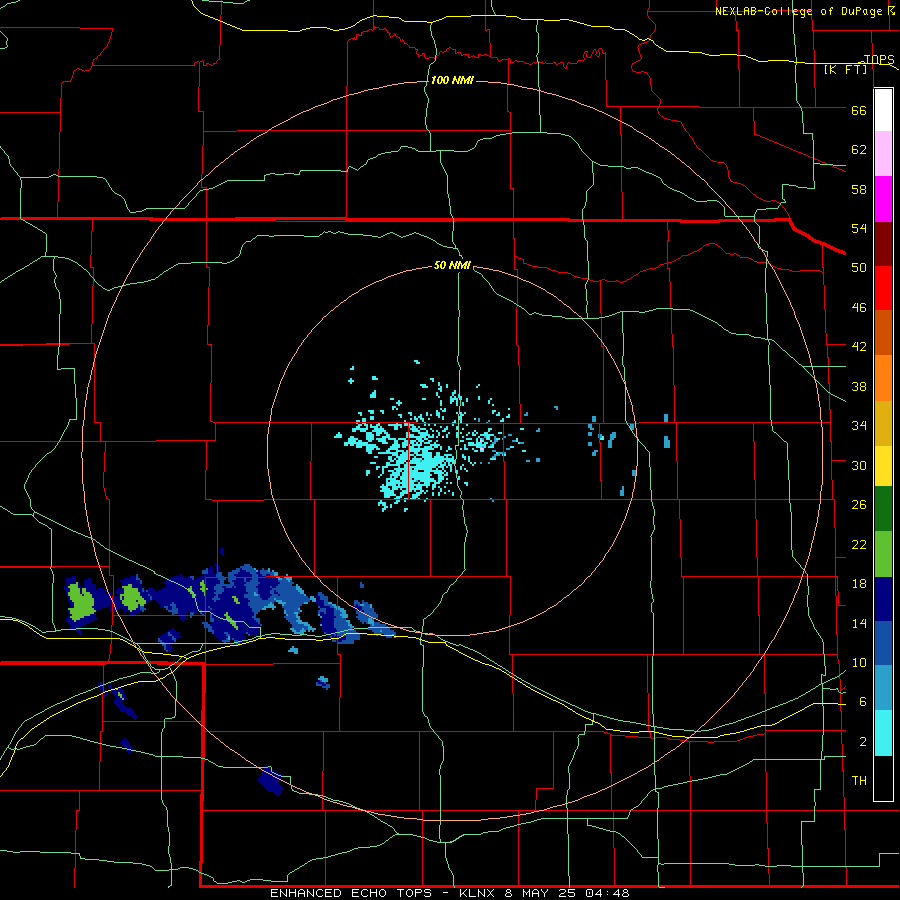Screen dimensions: 900x900
Task: Click the legend value '58'
Action: 859,189
